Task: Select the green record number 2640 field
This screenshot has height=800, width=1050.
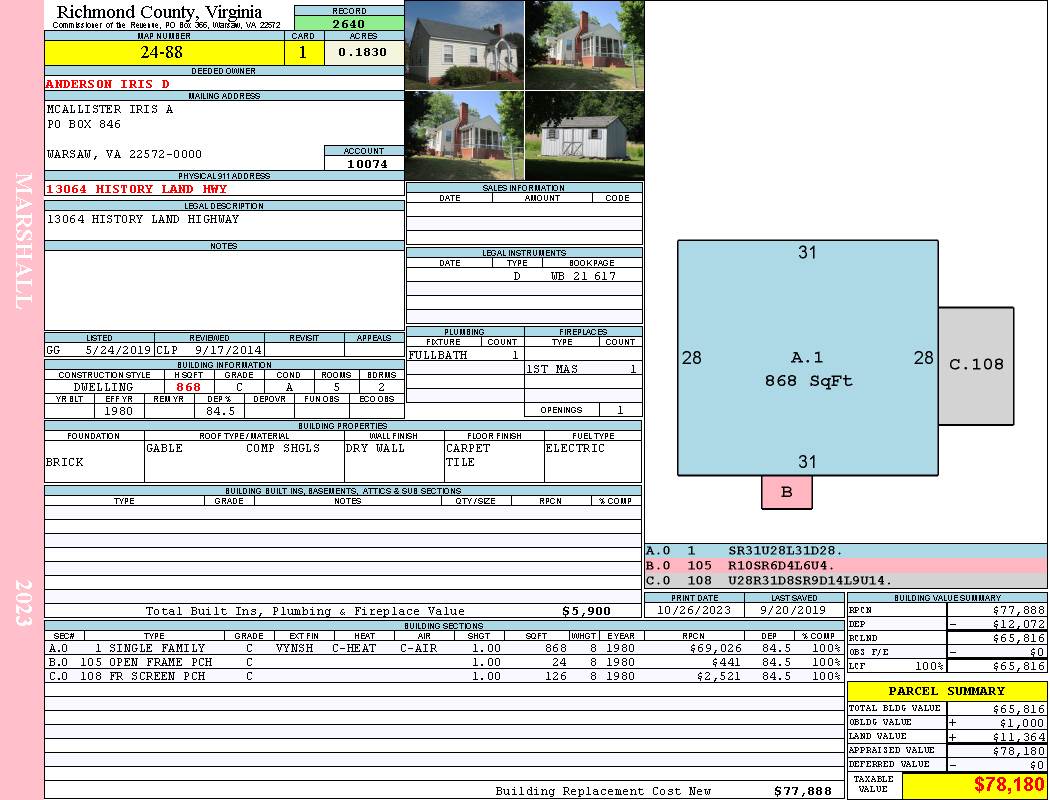Action: click(x=349, y=23)
